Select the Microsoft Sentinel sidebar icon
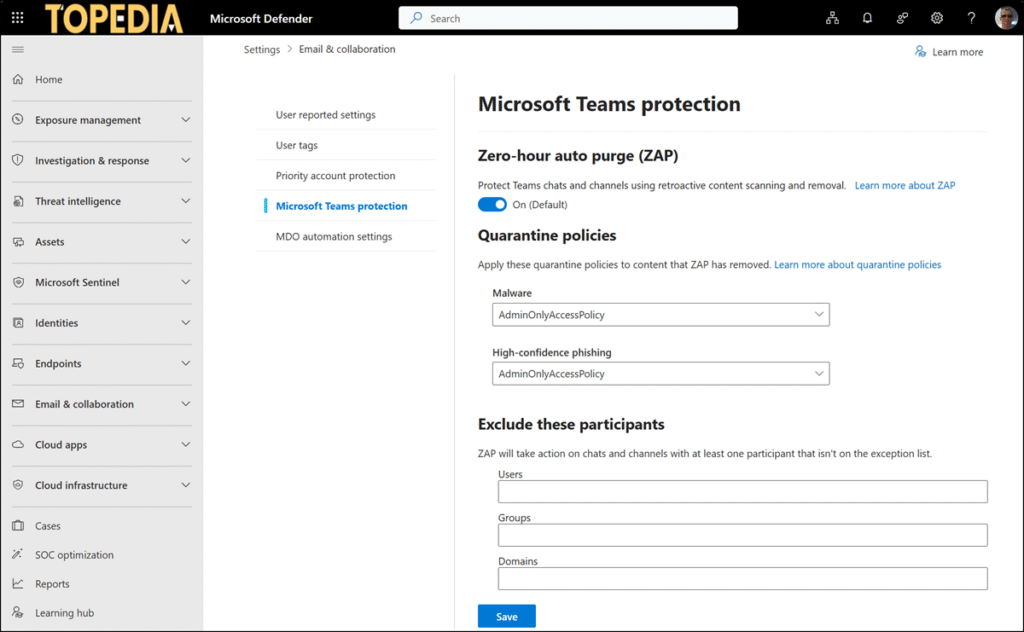Screen dimensions: 1024x632 (x=19, y=282)
